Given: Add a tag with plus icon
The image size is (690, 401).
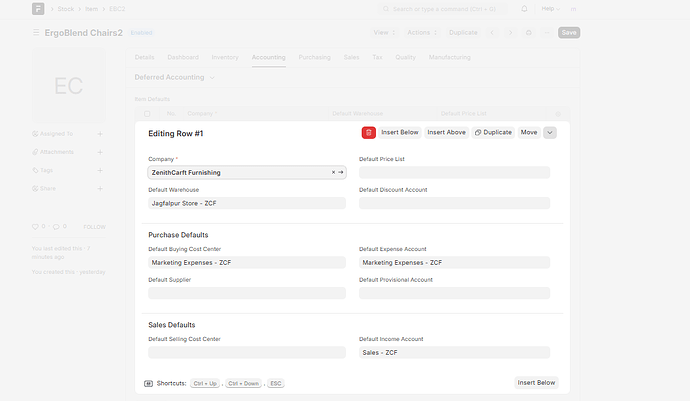Looking at the screenshot, I should coord(100,170).
